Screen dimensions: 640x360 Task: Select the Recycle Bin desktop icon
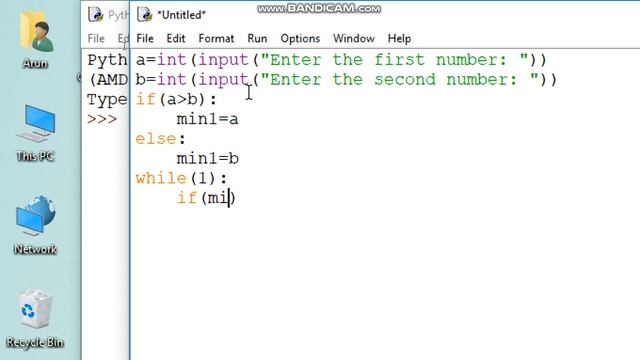click(35, 319)
